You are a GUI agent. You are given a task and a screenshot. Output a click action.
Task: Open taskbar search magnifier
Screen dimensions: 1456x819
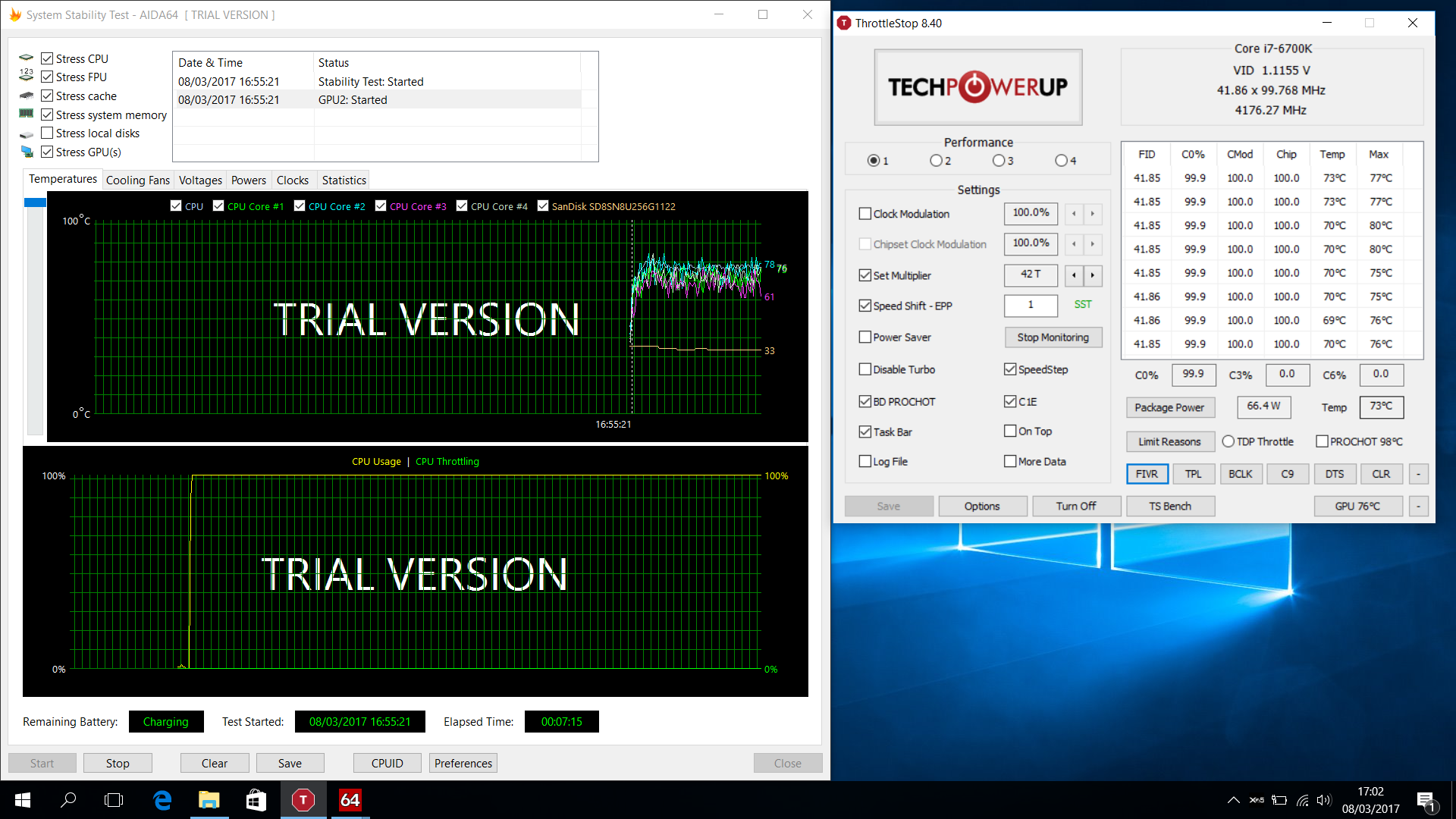coord(68,800)
